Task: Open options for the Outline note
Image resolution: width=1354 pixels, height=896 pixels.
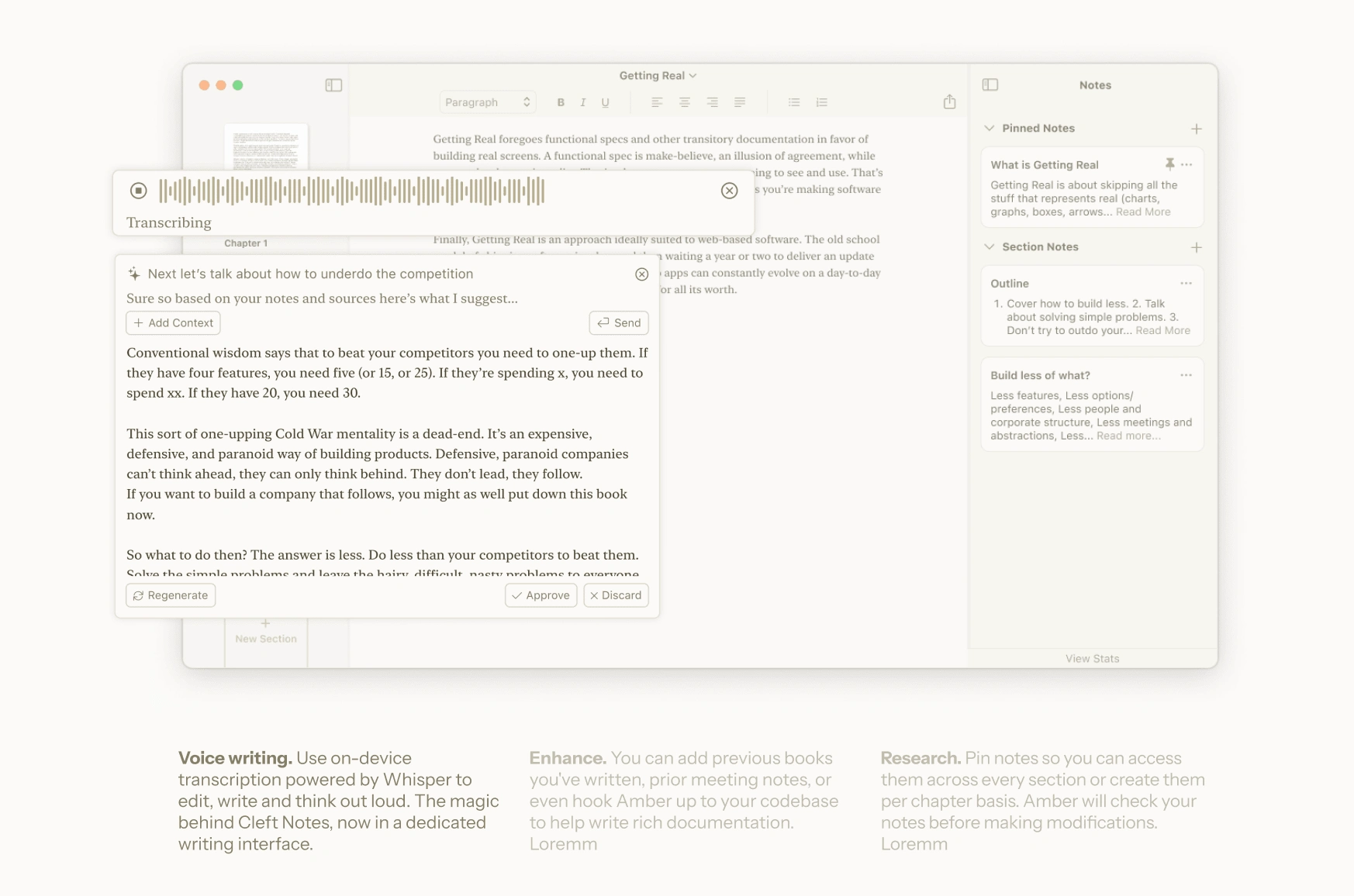Action: click(1186, 284)
